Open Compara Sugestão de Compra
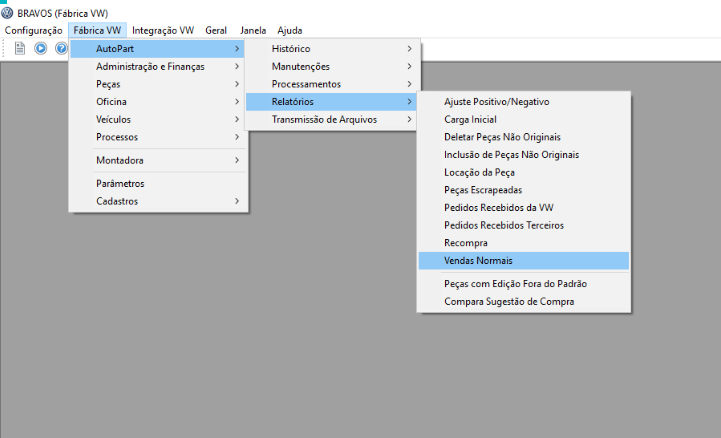The width and height of the screenshot is (721, 438). click(524, 301)
